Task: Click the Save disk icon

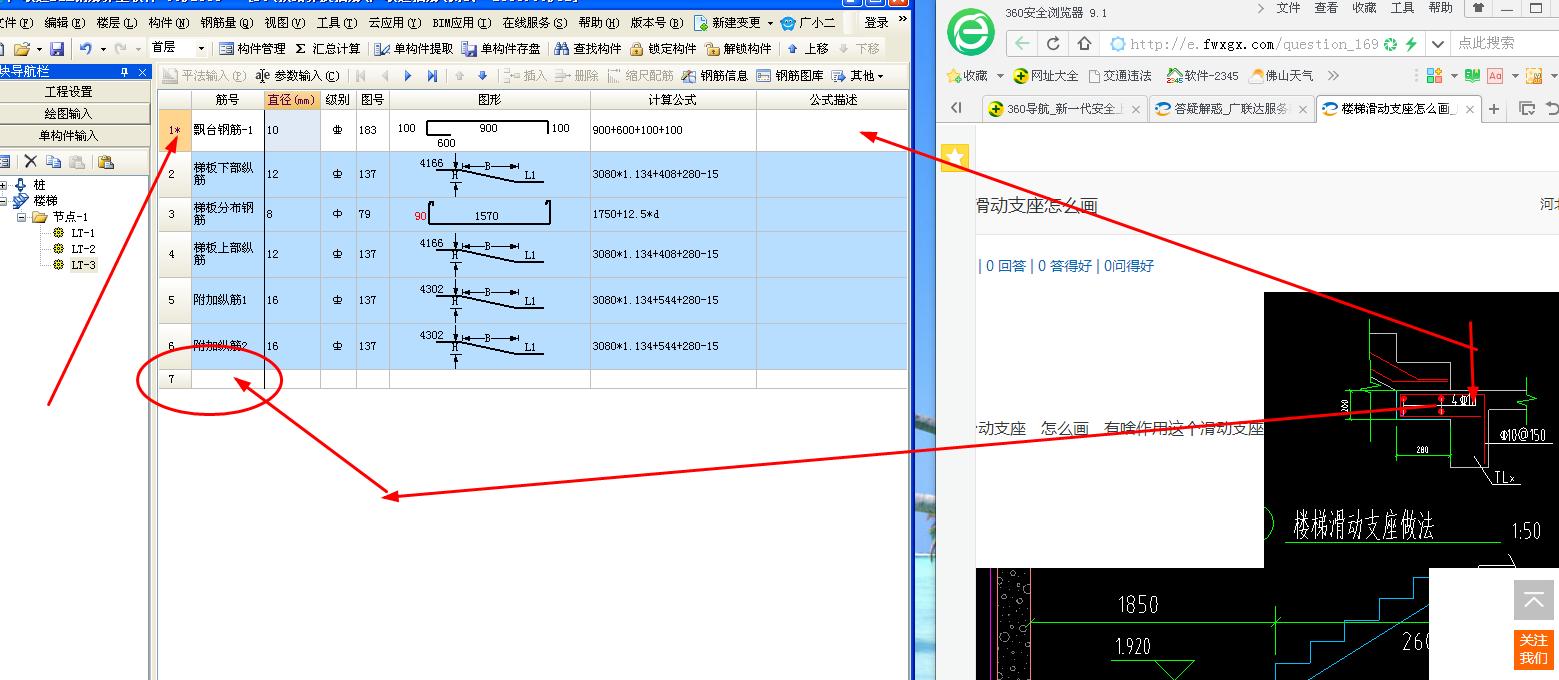Action: tap(57, 48)
